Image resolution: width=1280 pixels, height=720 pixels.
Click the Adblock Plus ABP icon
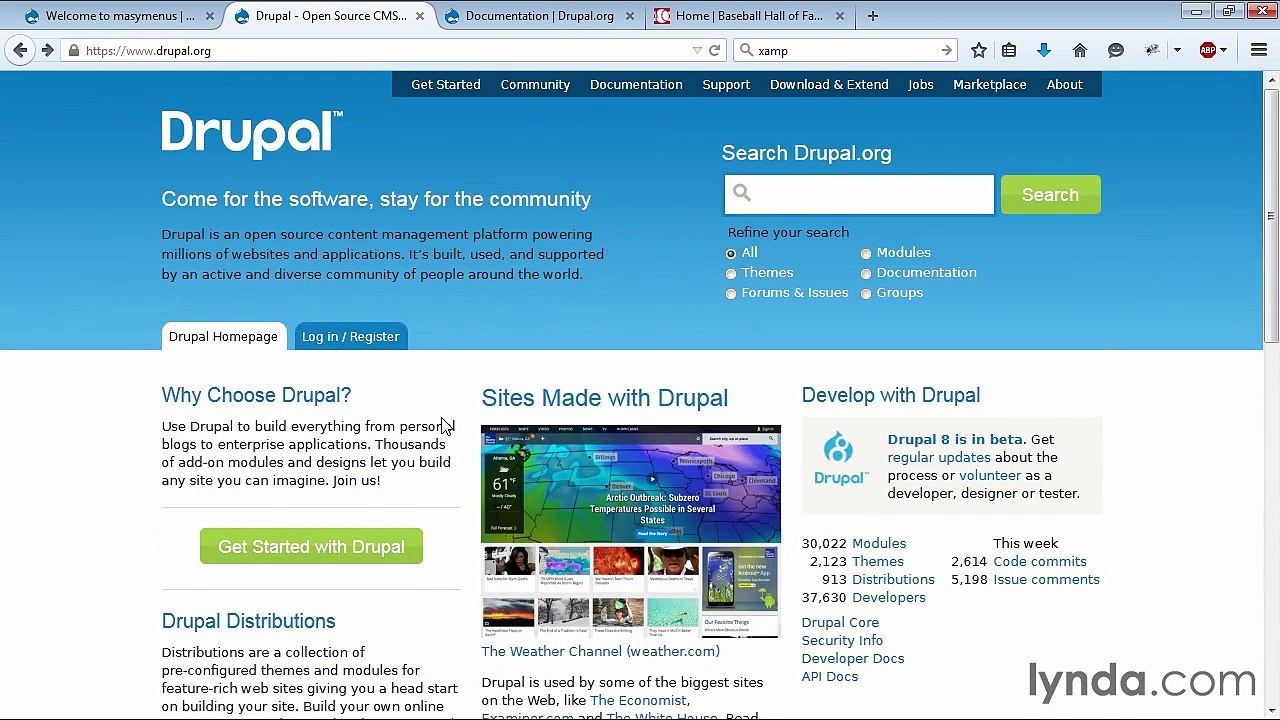(x=1208, y=50)
